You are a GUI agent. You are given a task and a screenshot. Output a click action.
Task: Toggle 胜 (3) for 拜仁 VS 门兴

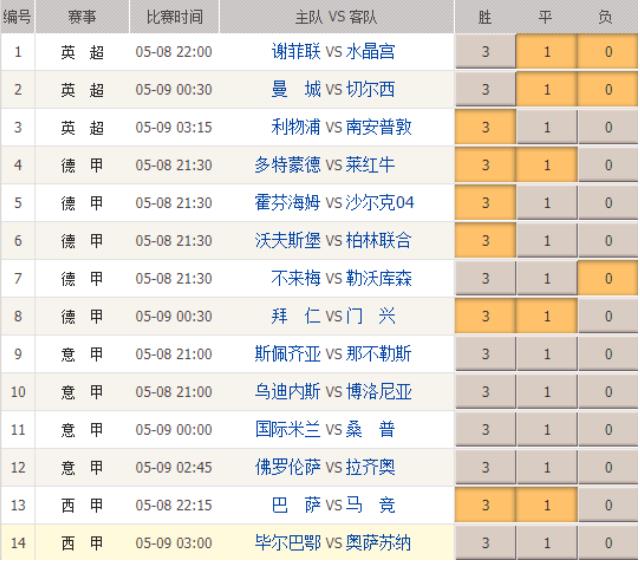click(x=485, y=316)
